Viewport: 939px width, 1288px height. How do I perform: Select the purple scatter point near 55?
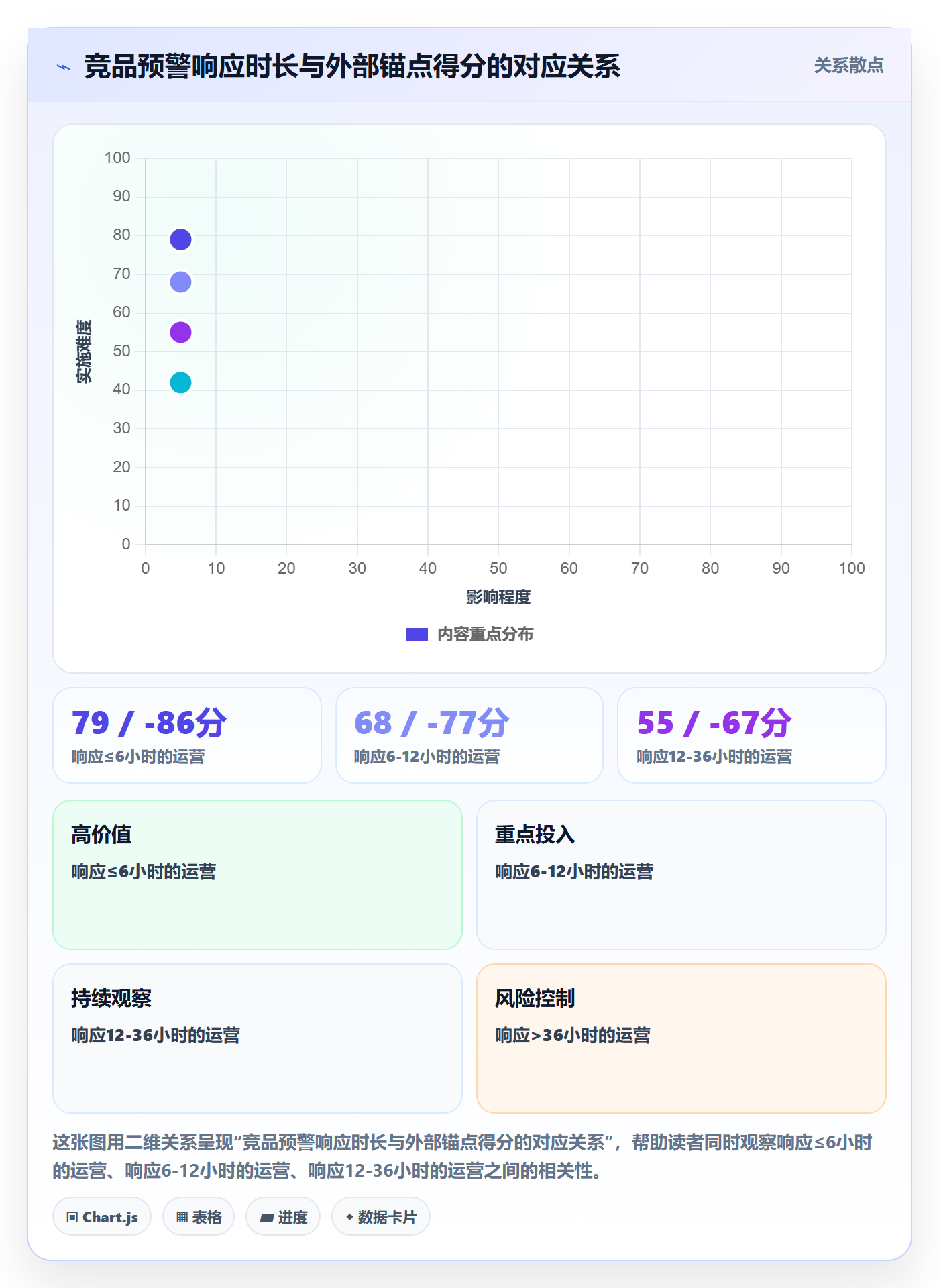pyautogui.click(x=180, y=332)
